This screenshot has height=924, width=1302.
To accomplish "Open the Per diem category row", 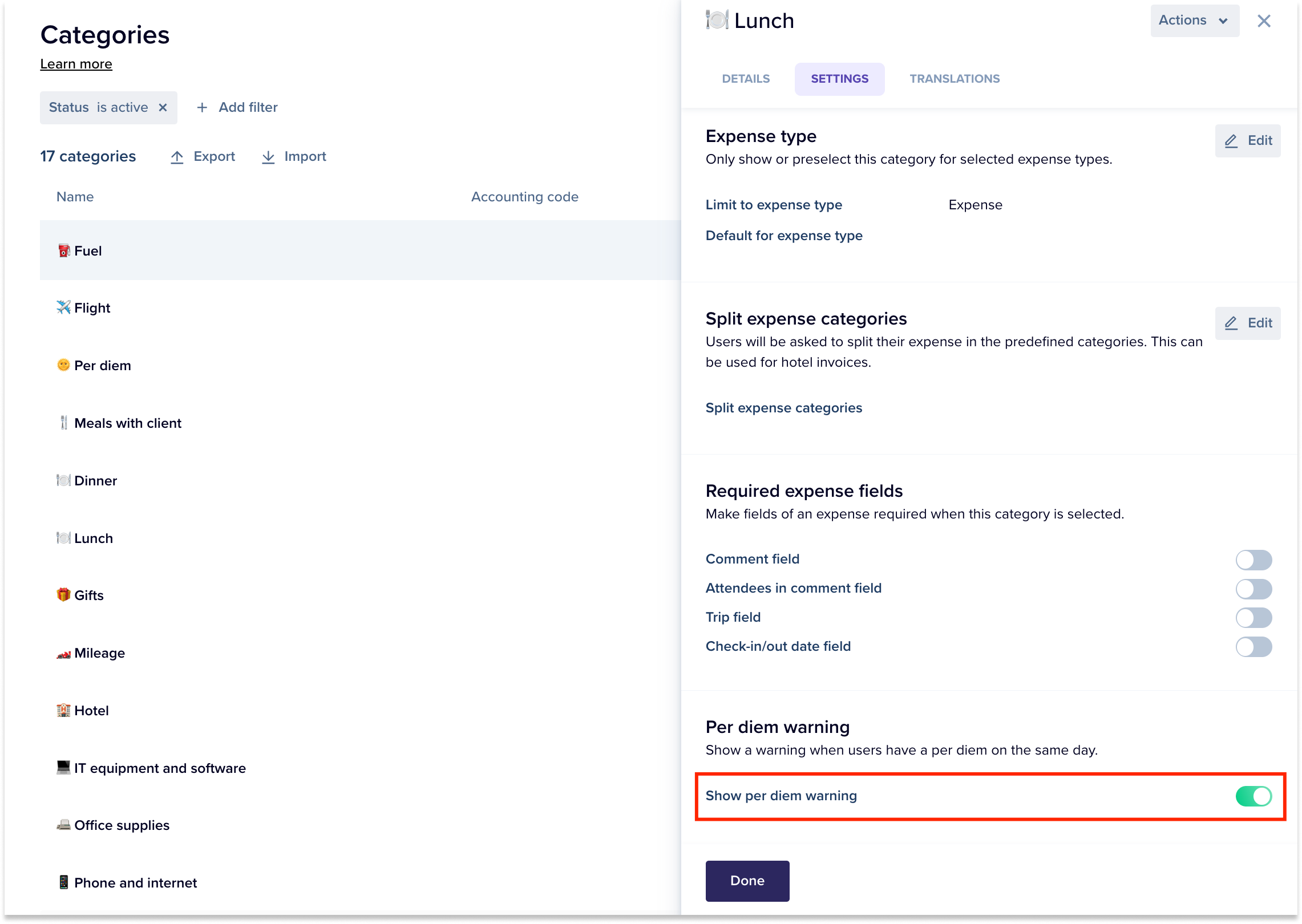I will [x=360, y=366].
